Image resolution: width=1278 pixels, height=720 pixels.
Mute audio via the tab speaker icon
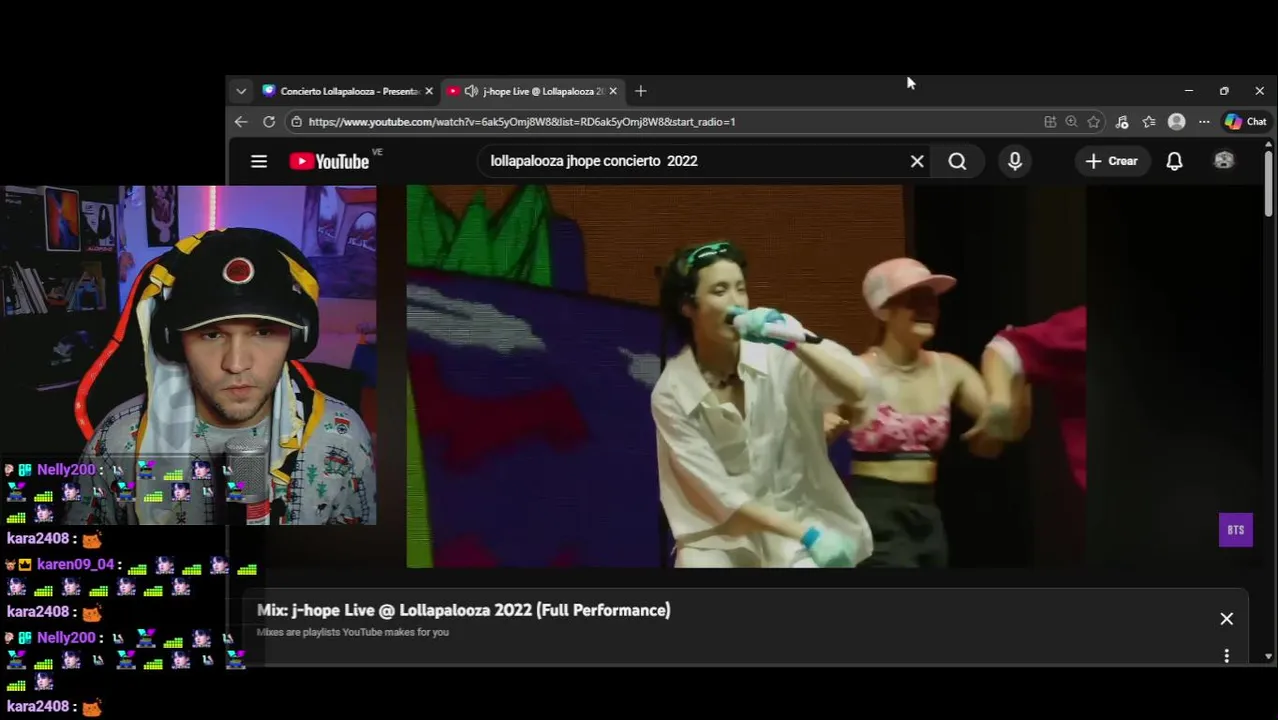click(471, 91)
